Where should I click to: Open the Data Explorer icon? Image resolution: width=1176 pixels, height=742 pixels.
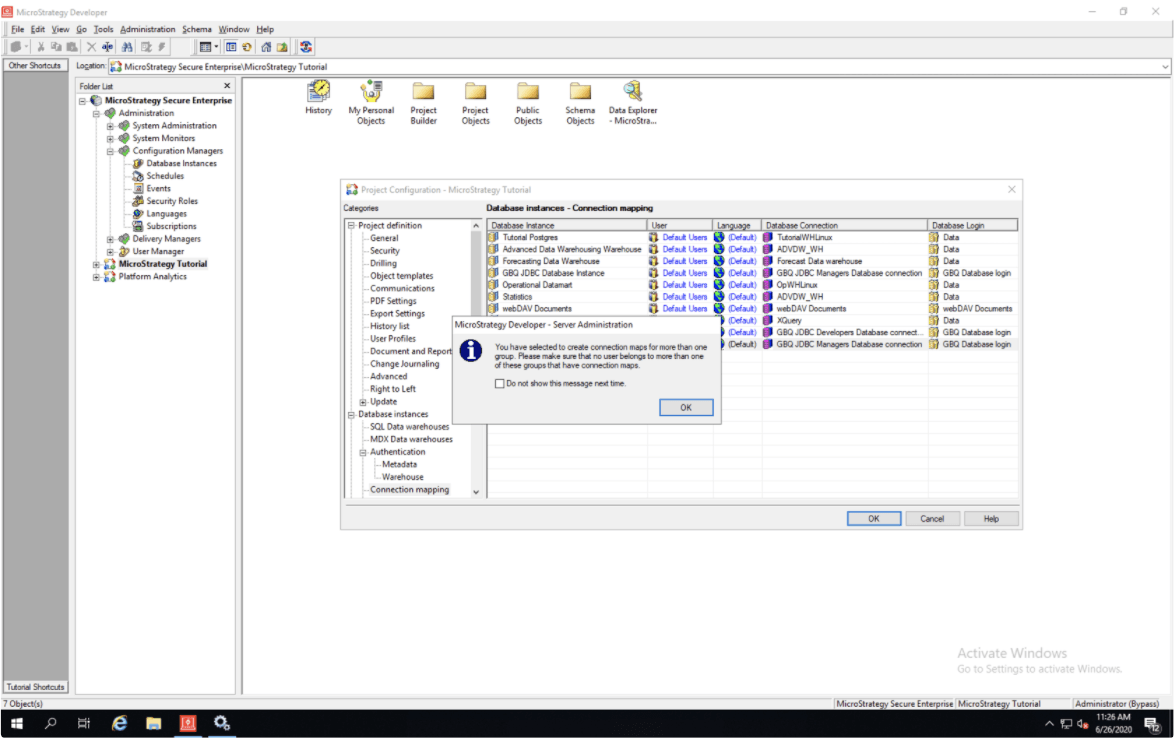tap(632, 91)
